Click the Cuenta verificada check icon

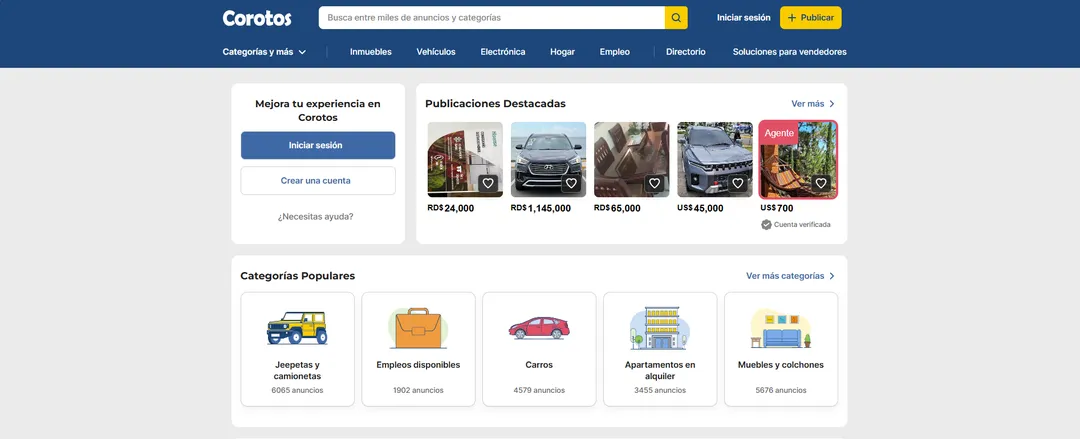(766, 225)
